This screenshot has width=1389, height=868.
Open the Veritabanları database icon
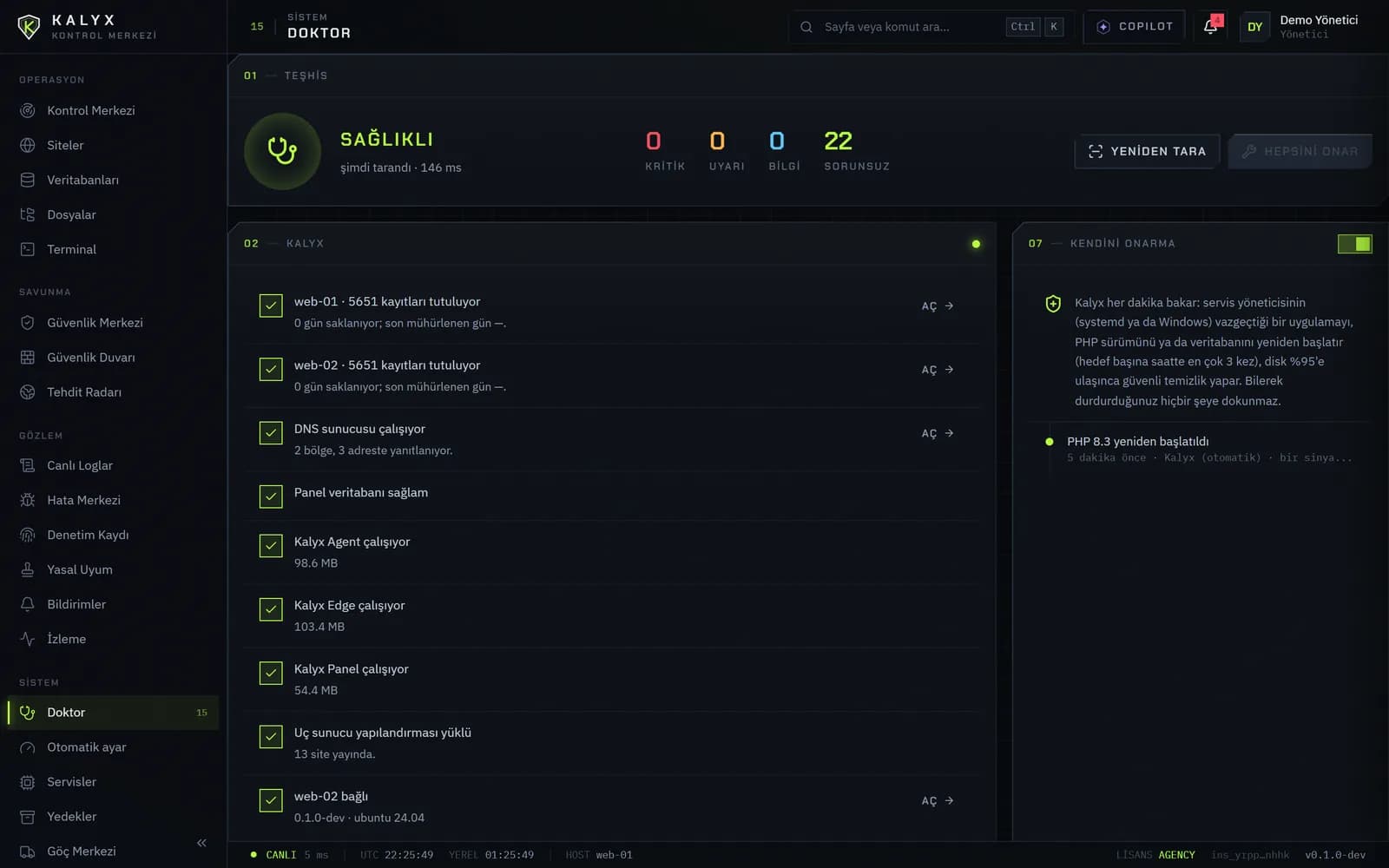coord(28,180)
